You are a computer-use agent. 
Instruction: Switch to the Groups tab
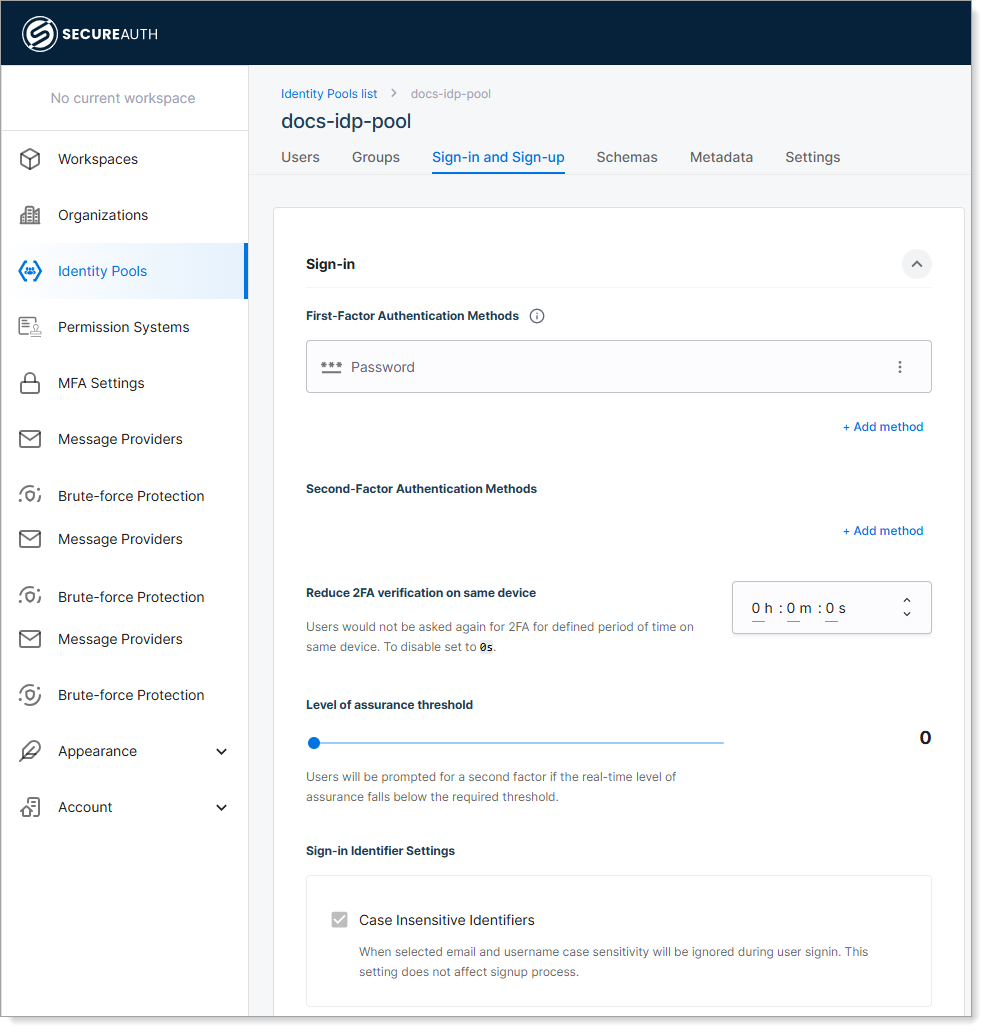376,157
